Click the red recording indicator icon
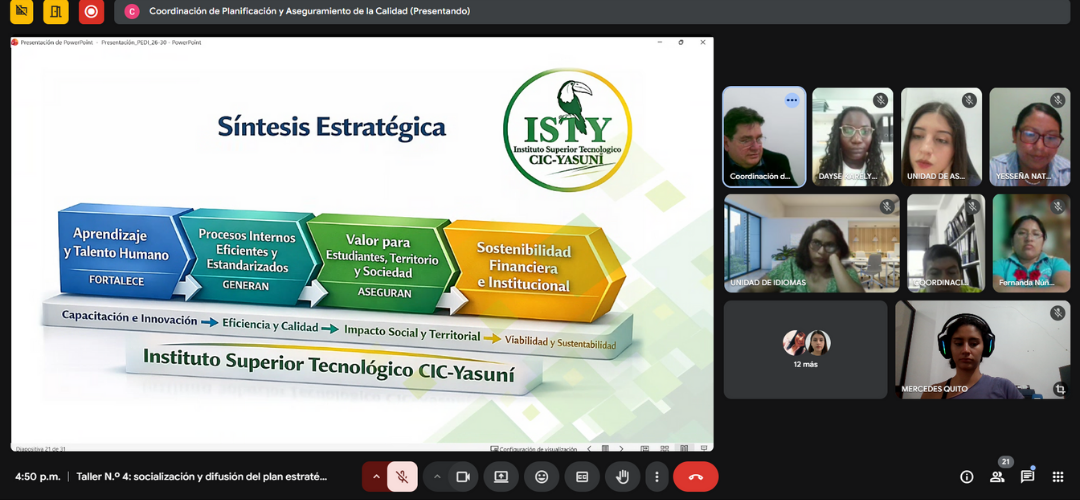The image size is (1080, 500). tap(91, 12)
